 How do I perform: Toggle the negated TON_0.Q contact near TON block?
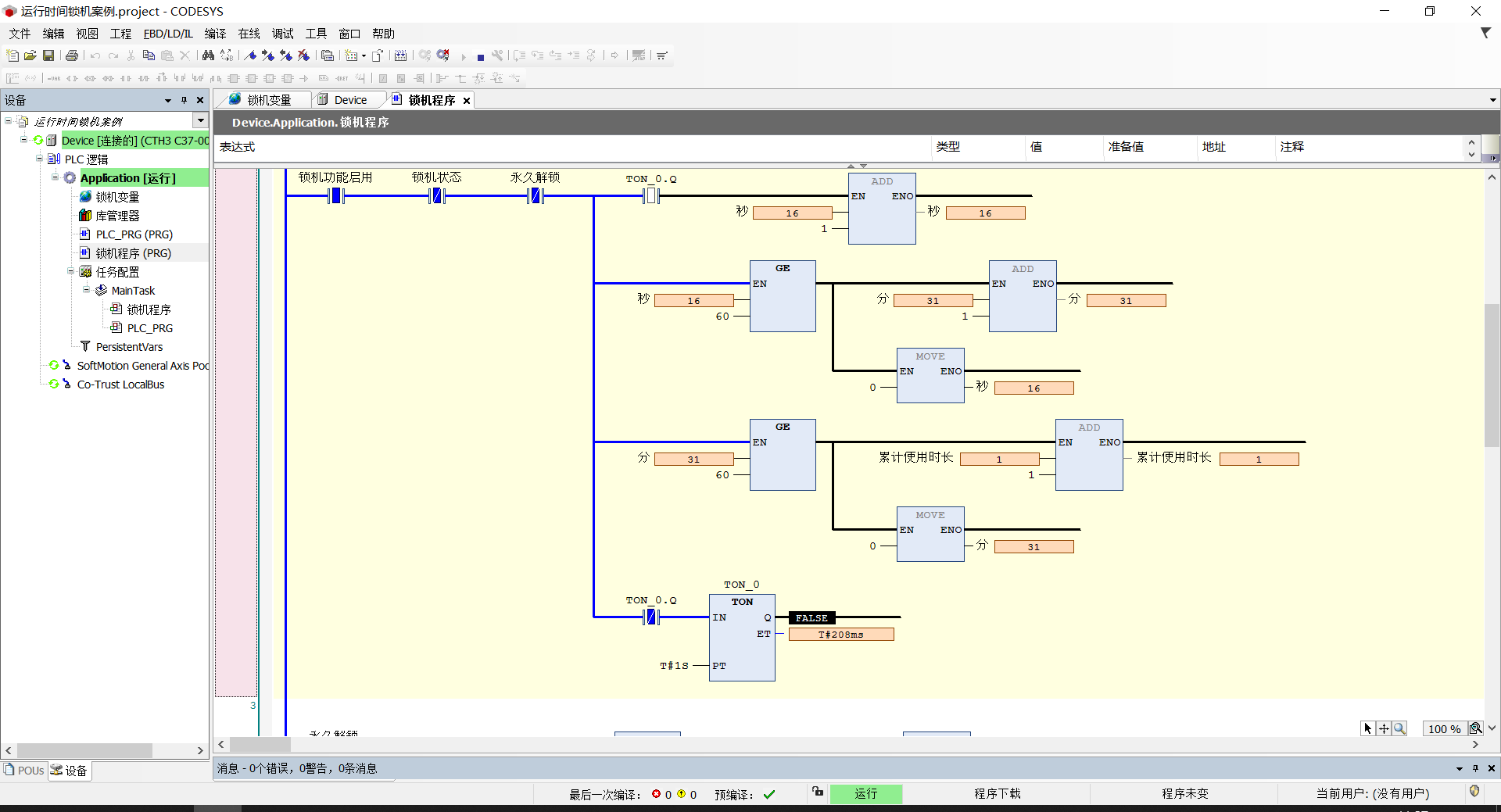[x=651, y=617]
